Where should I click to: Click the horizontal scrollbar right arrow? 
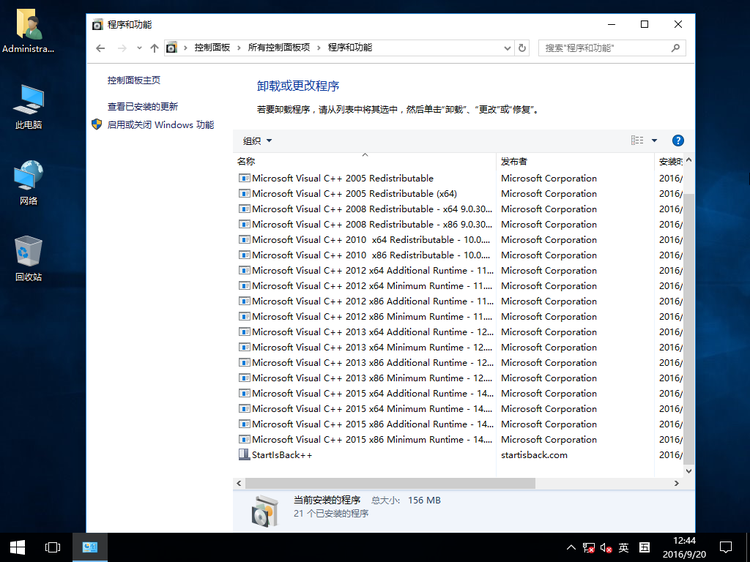point(676,483)
